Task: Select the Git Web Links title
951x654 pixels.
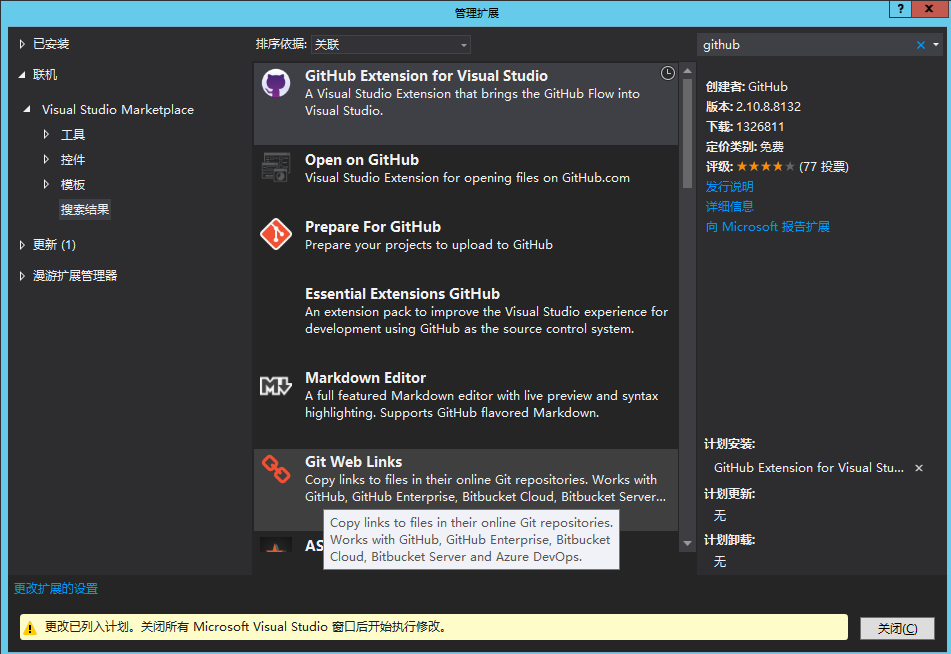Action: coord(353,462)
